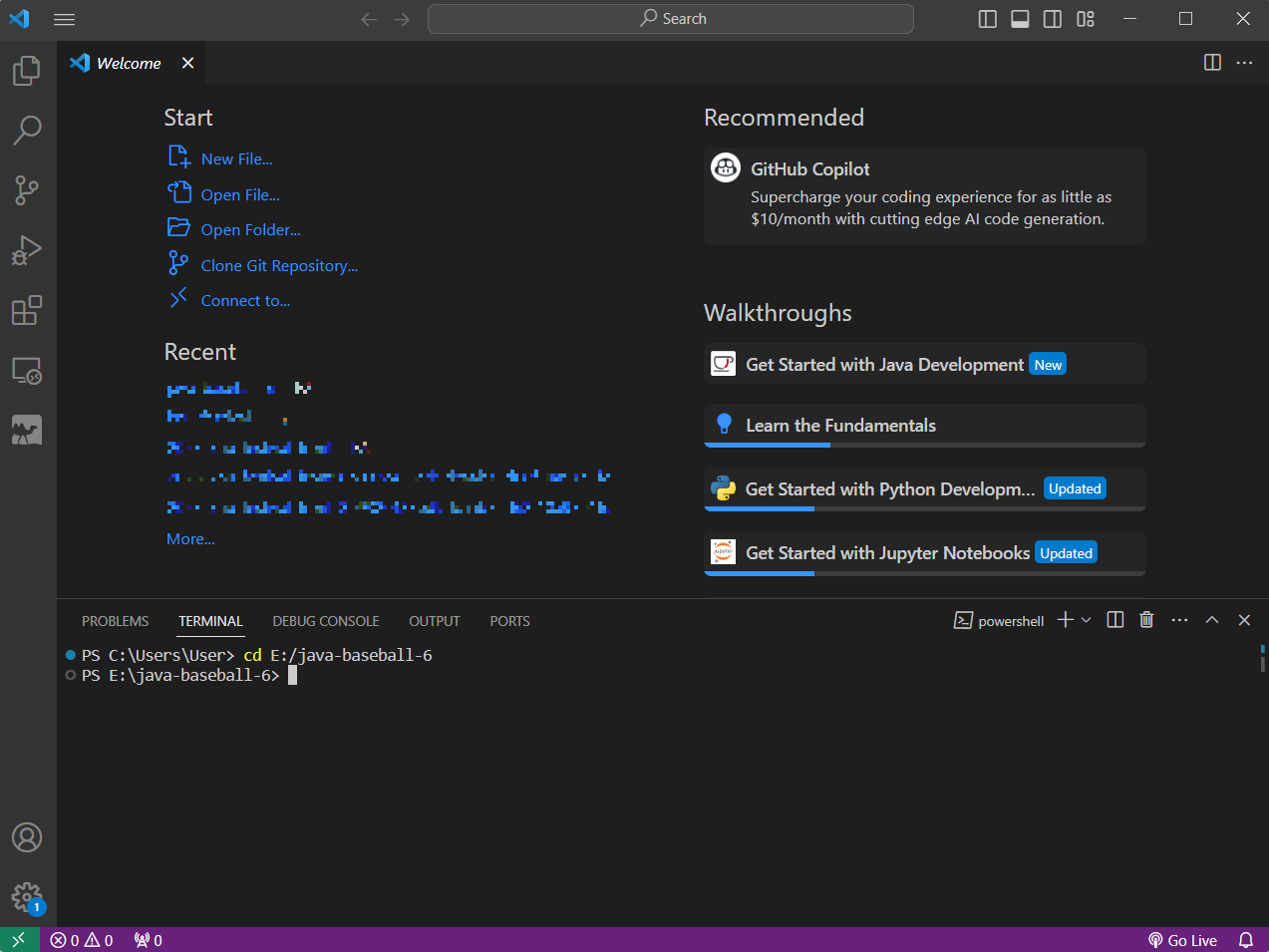Open the Extensions view

tap(27, 310)
